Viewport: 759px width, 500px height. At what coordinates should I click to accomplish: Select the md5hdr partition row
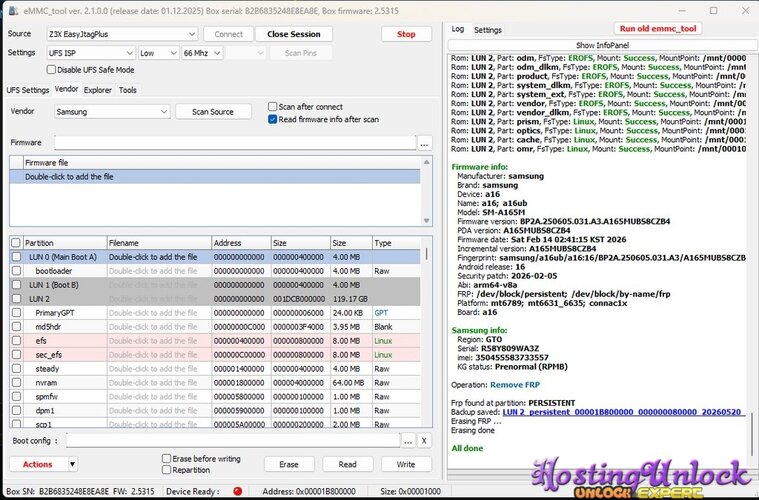(x=214, y=327)
